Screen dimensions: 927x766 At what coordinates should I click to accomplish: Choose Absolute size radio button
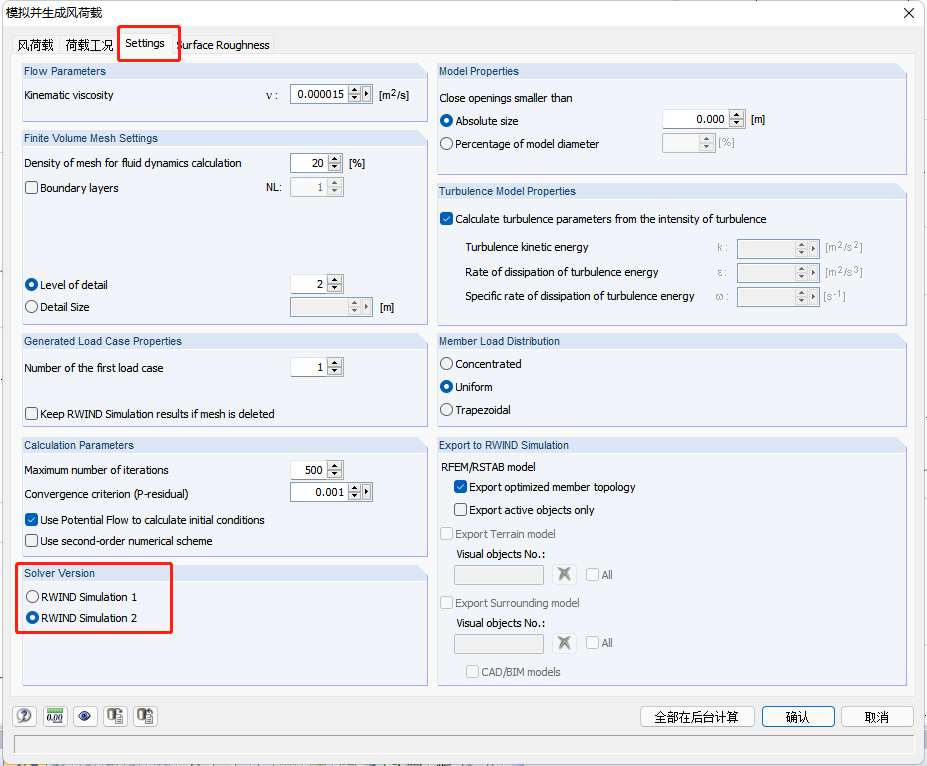point(446,121)
